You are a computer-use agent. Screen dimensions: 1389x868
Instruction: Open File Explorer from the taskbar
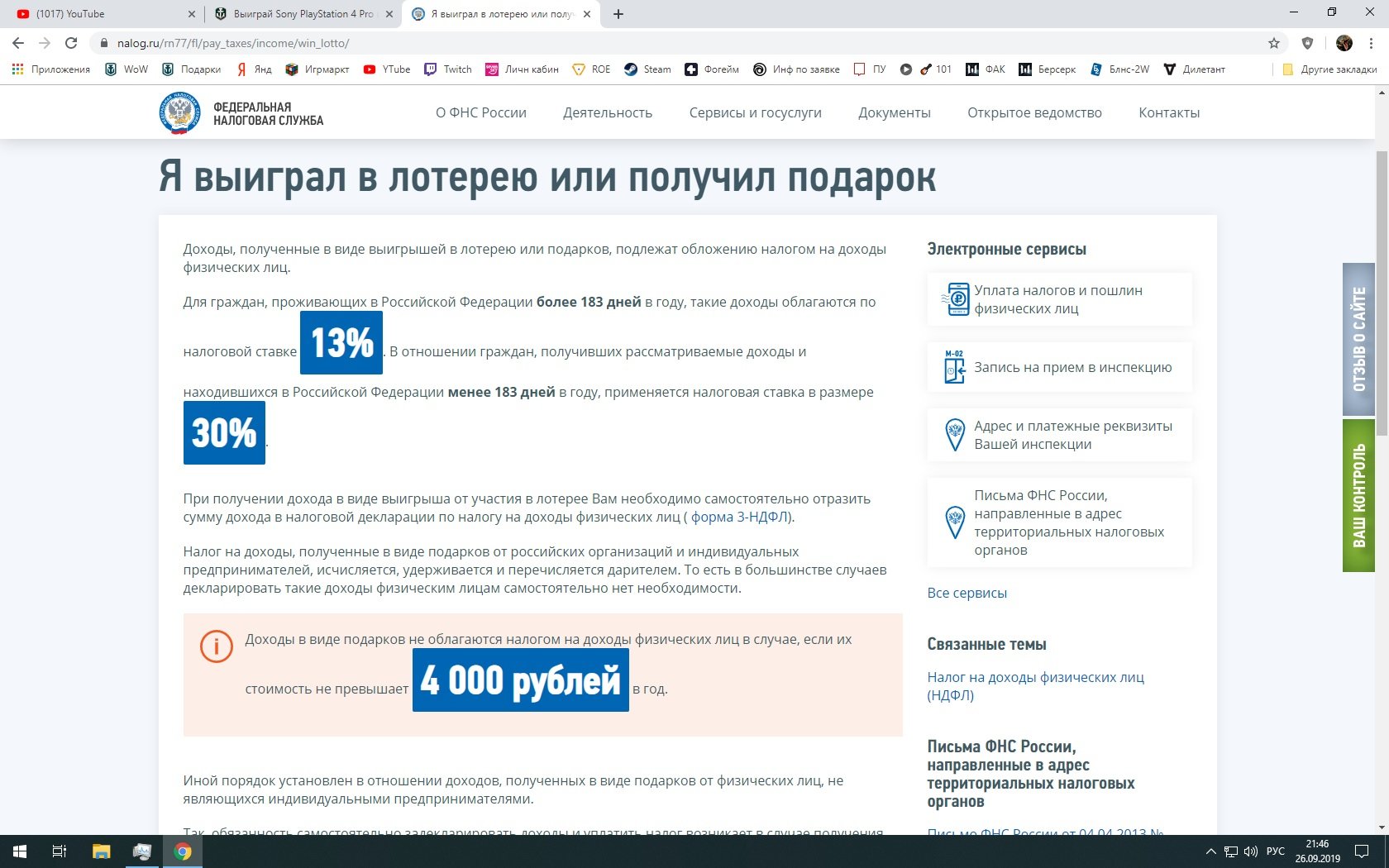101,851
